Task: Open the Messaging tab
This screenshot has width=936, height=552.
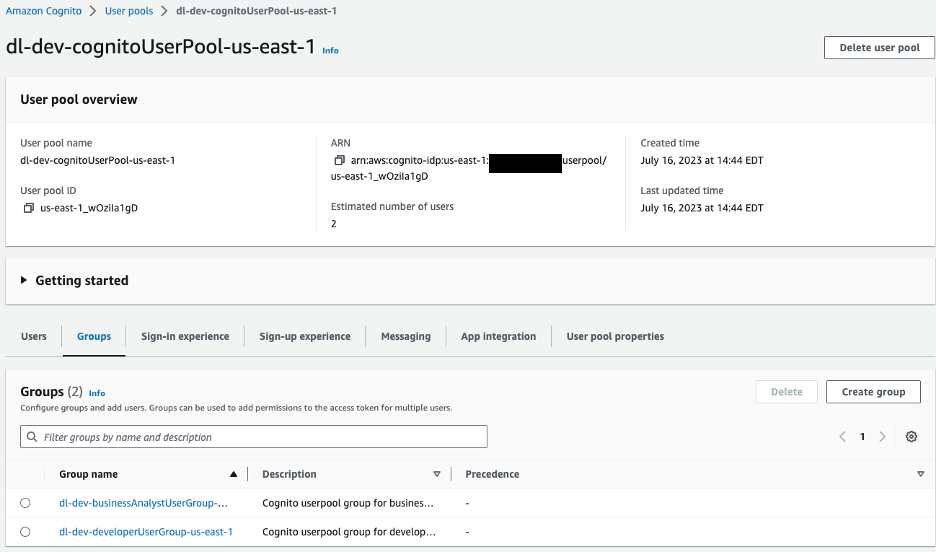Action: (406, 337)
